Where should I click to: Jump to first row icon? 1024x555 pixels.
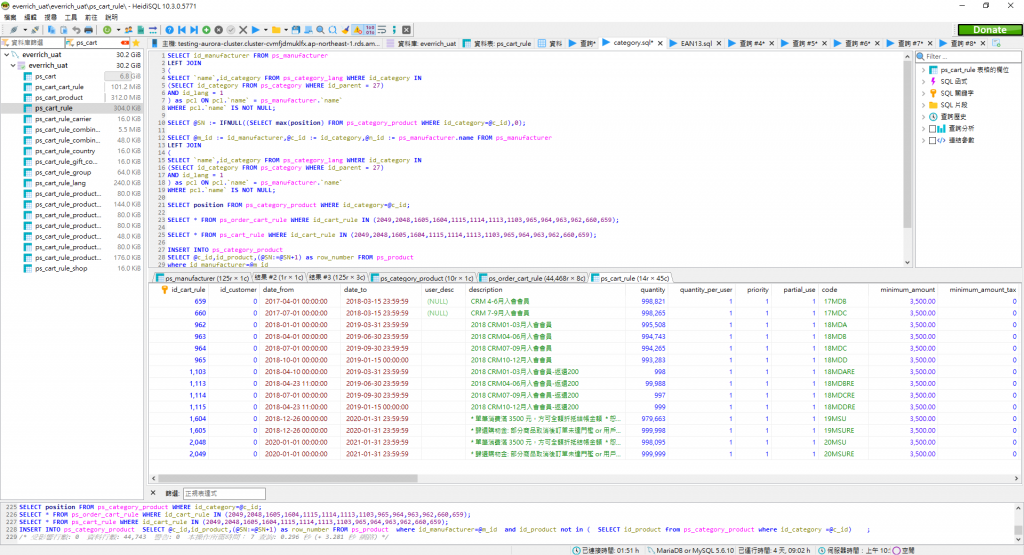tap(182, 30)
